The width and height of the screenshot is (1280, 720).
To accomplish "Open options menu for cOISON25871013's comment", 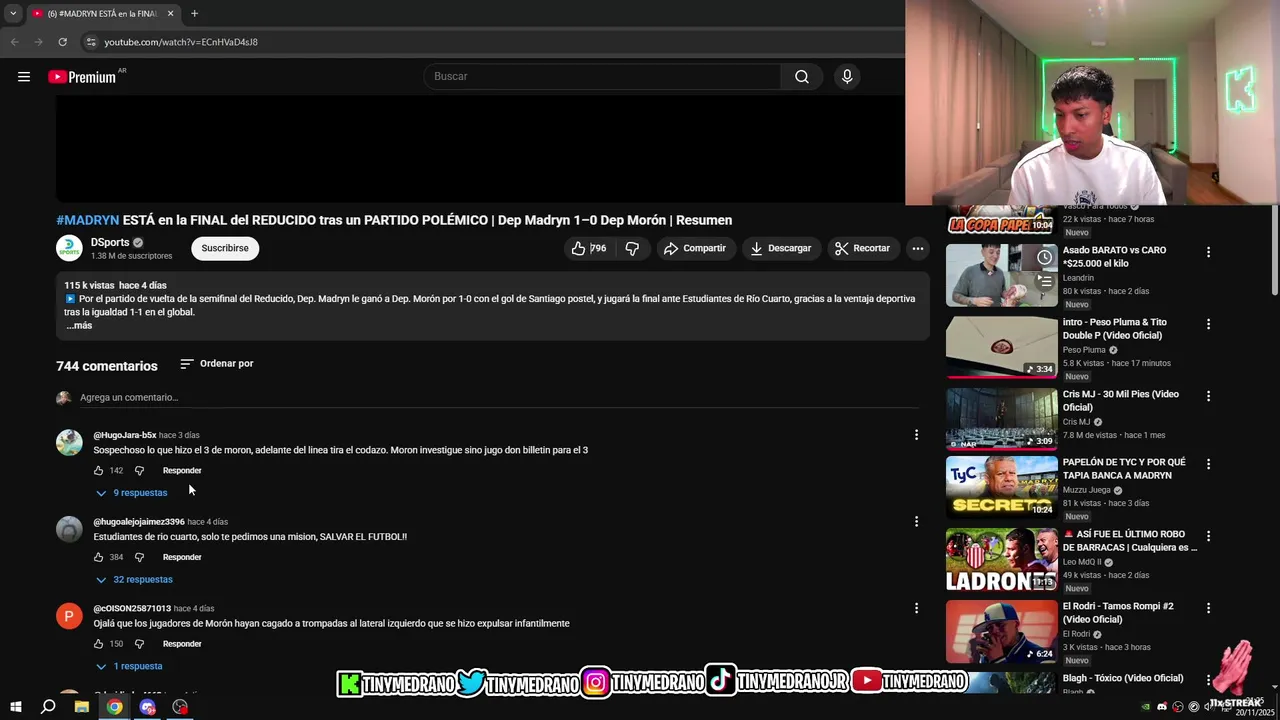I will [916, 608].
